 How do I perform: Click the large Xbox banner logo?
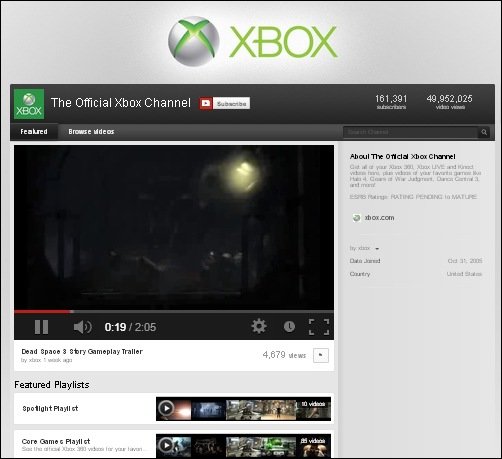253,41
